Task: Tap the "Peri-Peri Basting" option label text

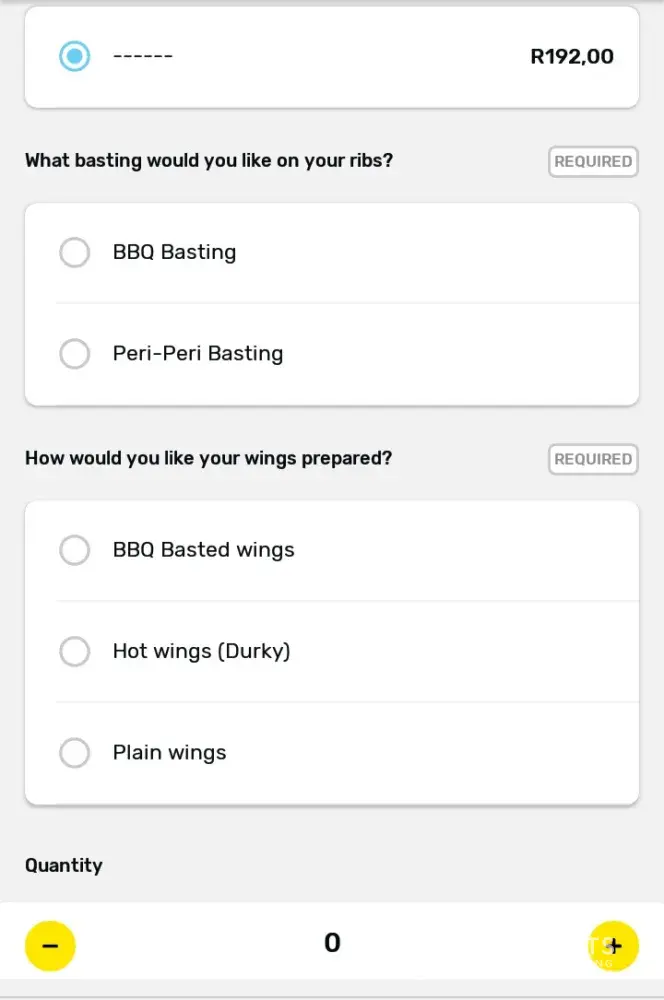Action: [198, 353]
